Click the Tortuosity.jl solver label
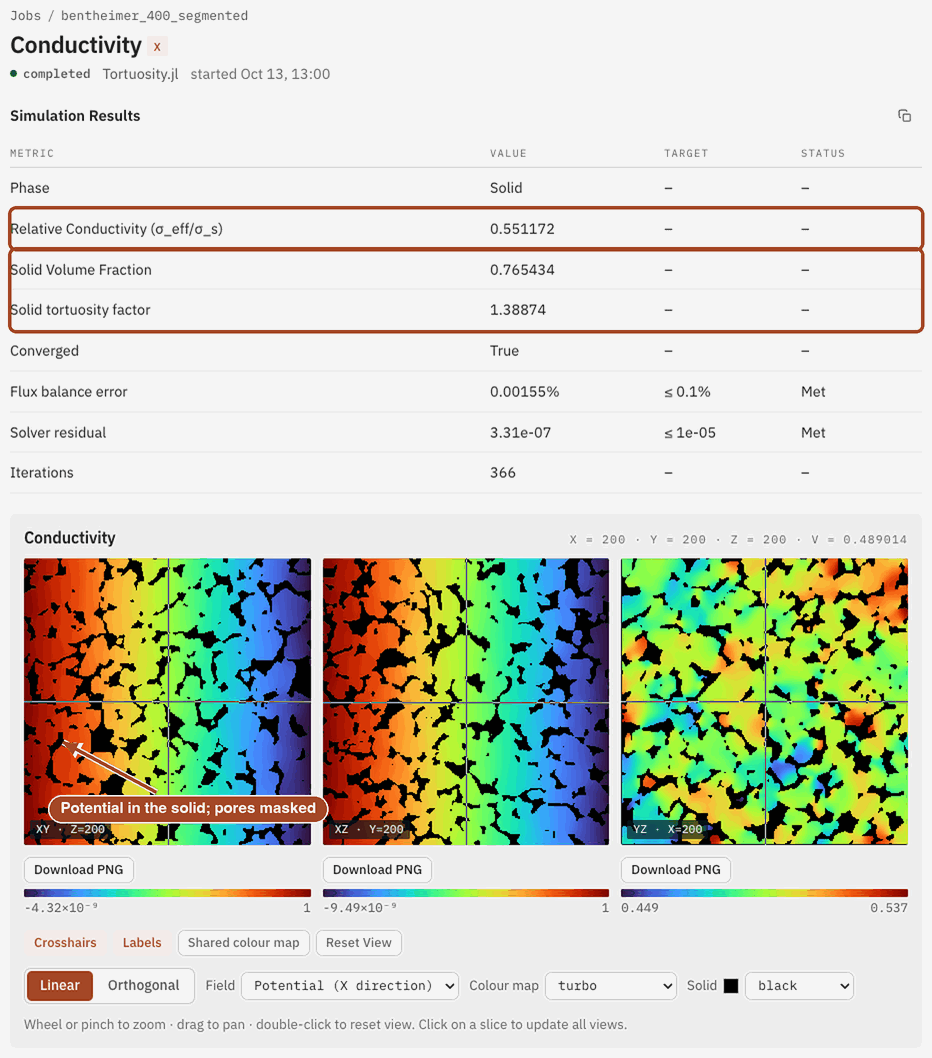 (140, 74)
